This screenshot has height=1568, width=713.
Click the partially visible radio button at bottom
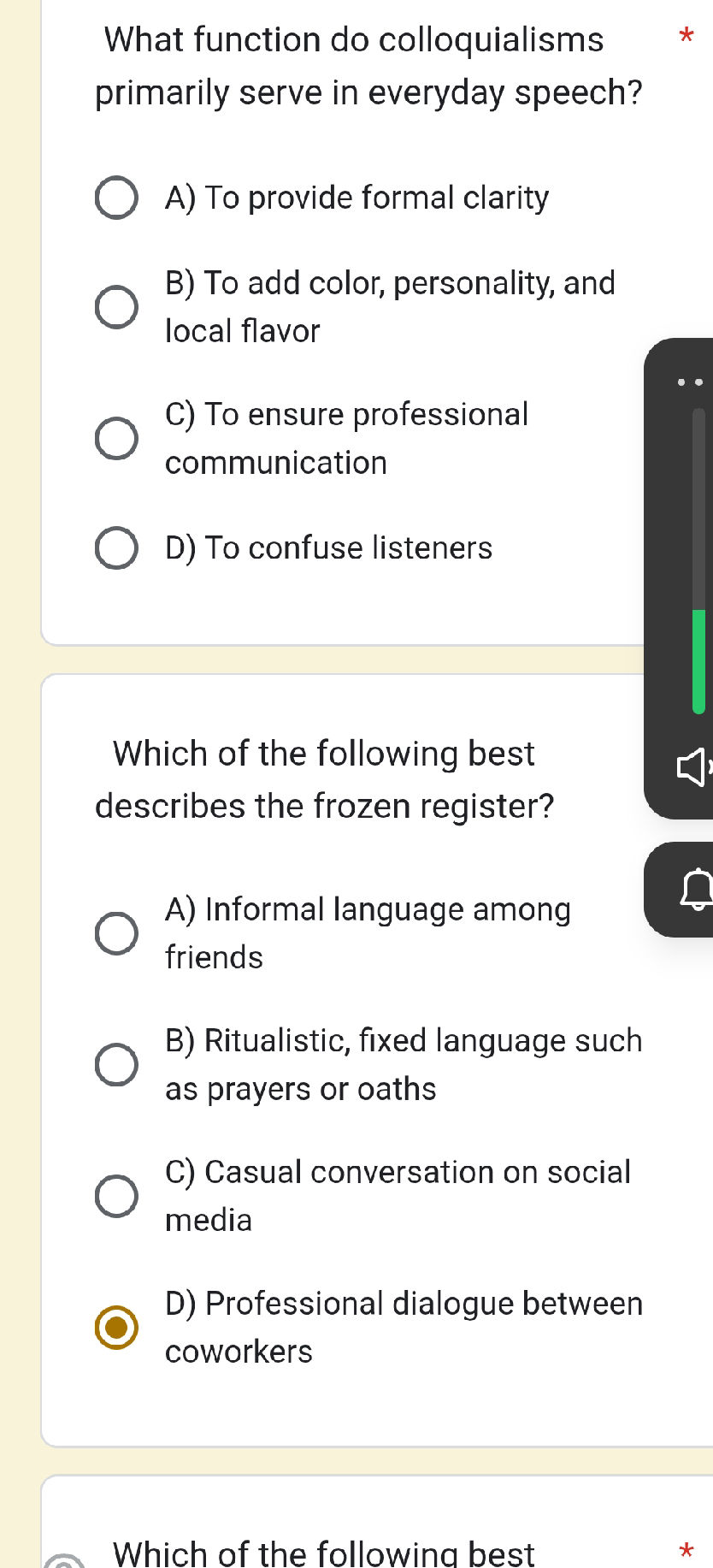62,1563
